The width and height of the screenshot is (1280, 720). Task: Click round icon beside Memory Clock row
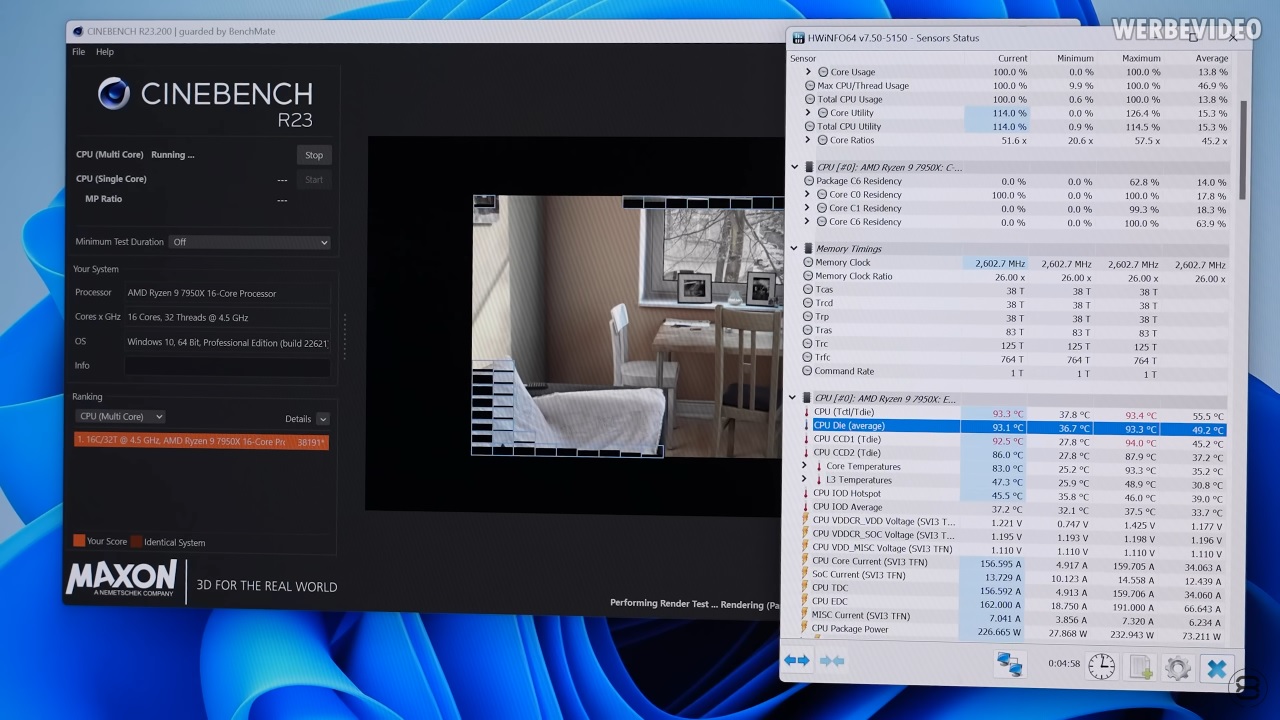point(808,262)
